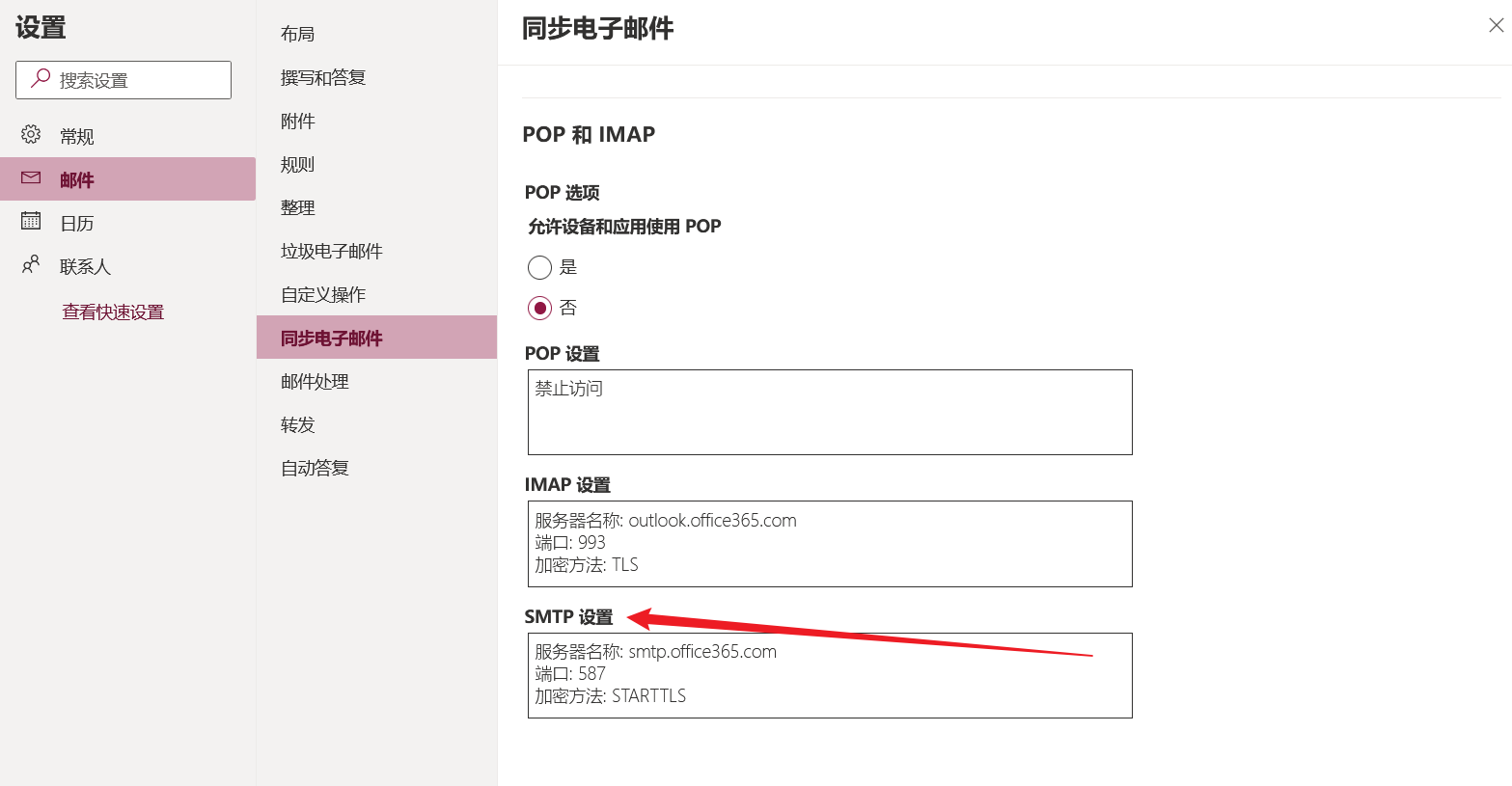The image size is (1512, 786).
Task: Close the settings panel with X
Action: [x=1496, y=26]
